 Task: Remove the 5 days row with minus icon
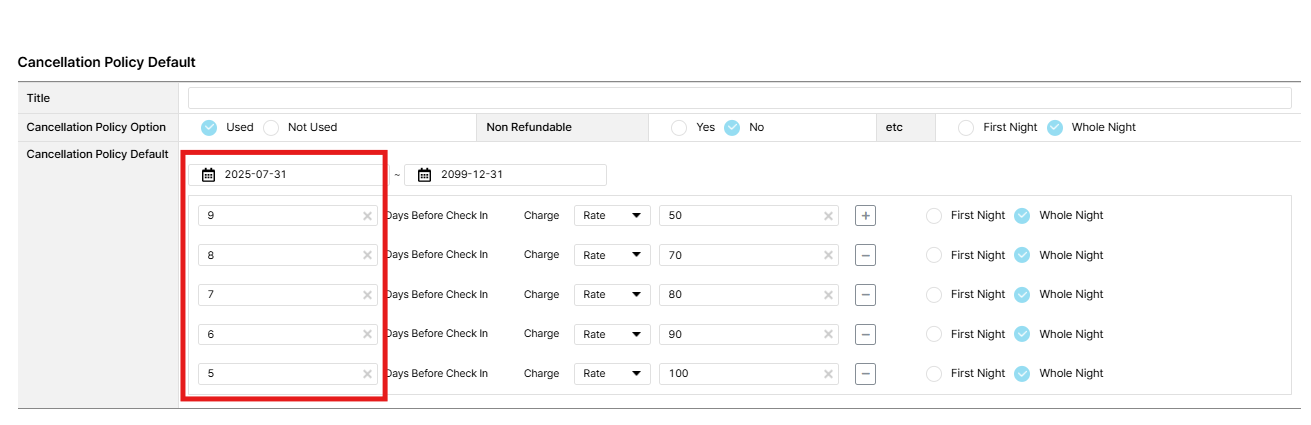point(866,374)
